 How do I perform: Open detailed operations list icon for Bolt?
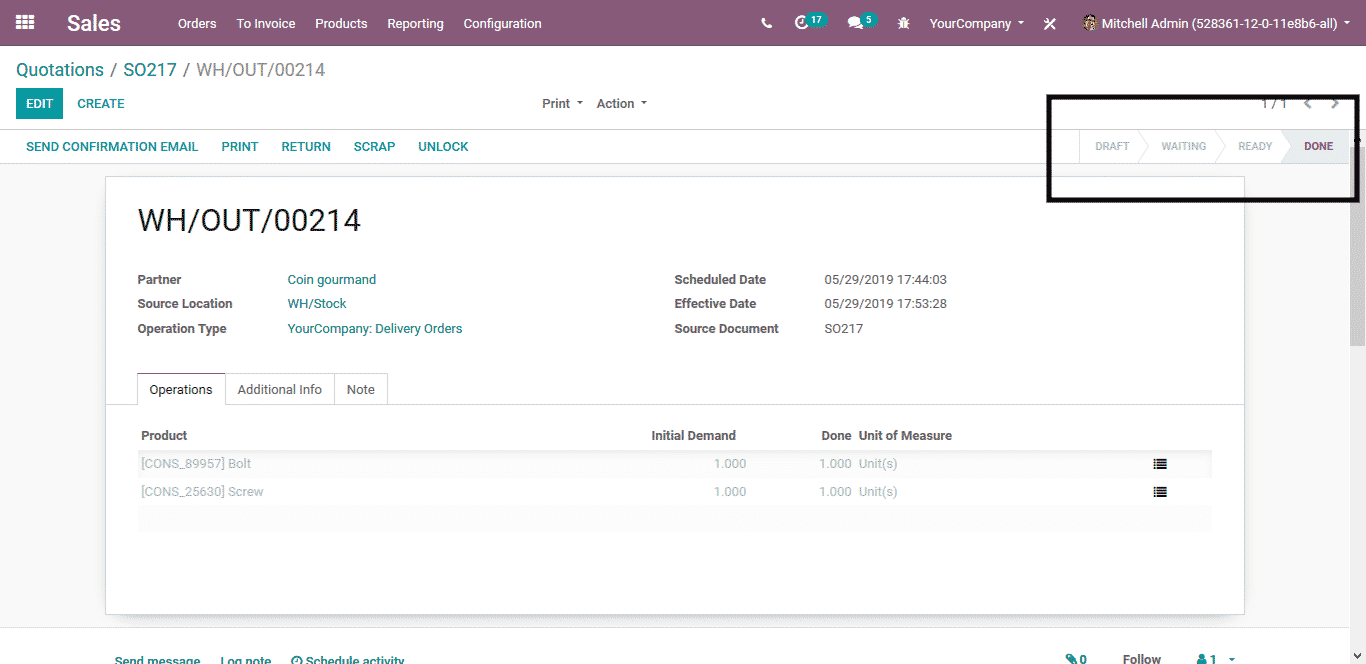pyautogui.click(x=1159, y=464)
